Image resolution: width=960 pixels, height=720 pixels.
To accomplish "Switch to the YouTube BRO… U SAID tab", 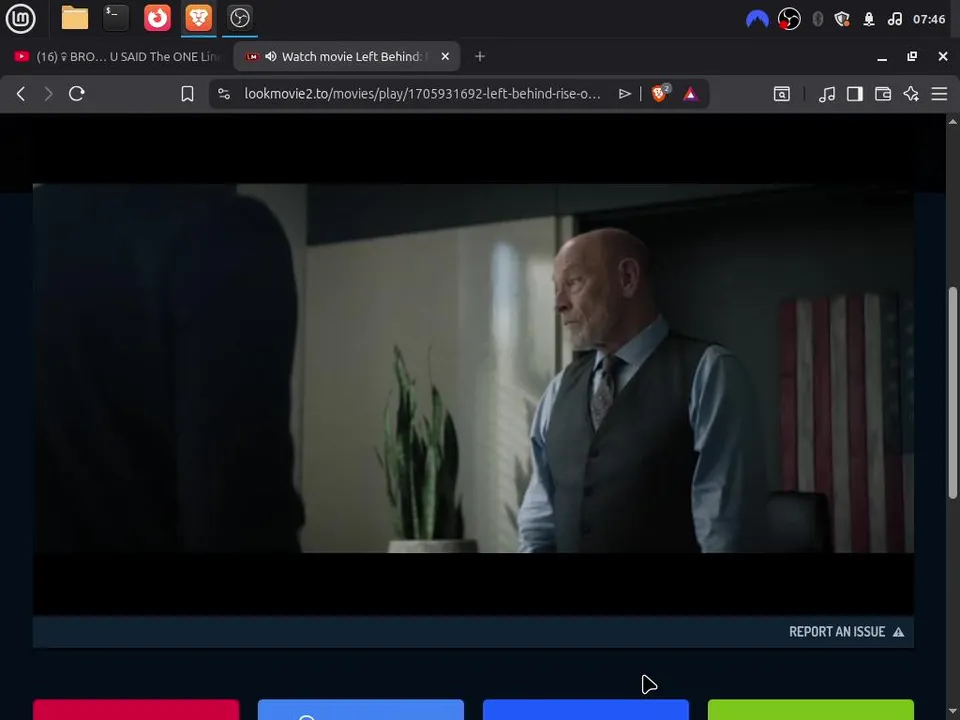I will [118, 56].
